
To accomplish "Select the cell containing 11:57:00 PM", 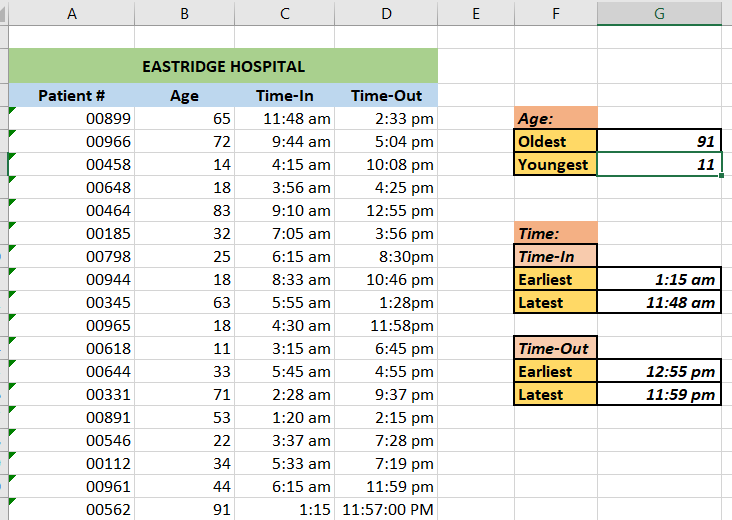I will 388,509.
